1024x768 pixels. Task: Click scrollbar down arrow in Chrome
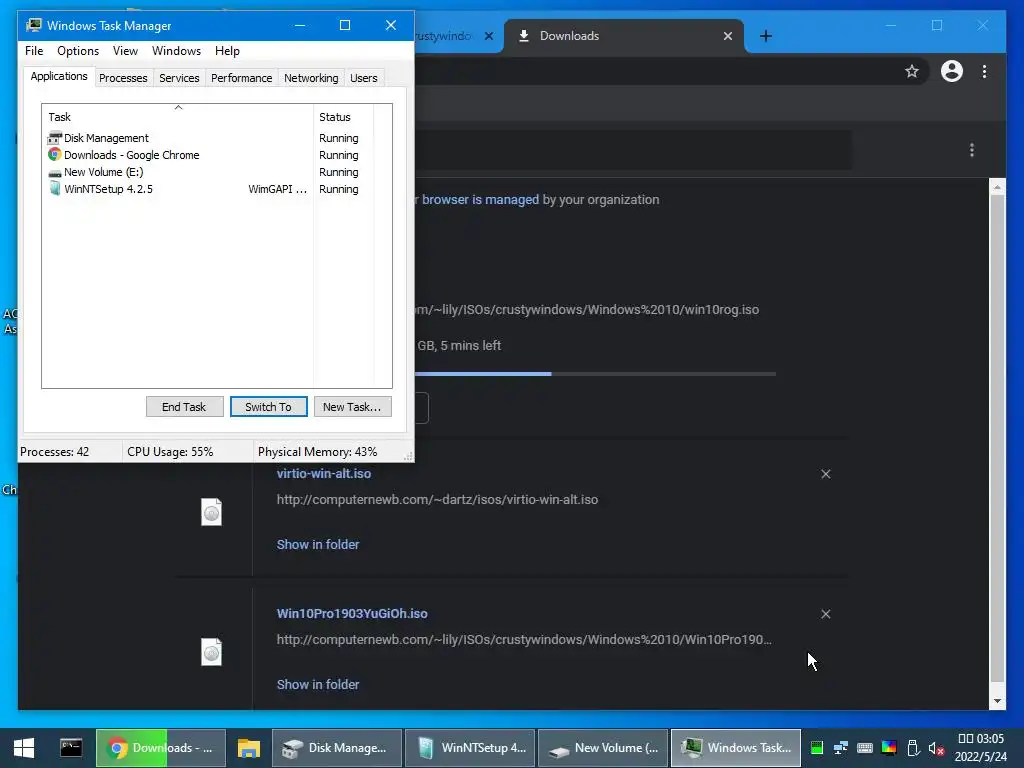tap(997, 701)
